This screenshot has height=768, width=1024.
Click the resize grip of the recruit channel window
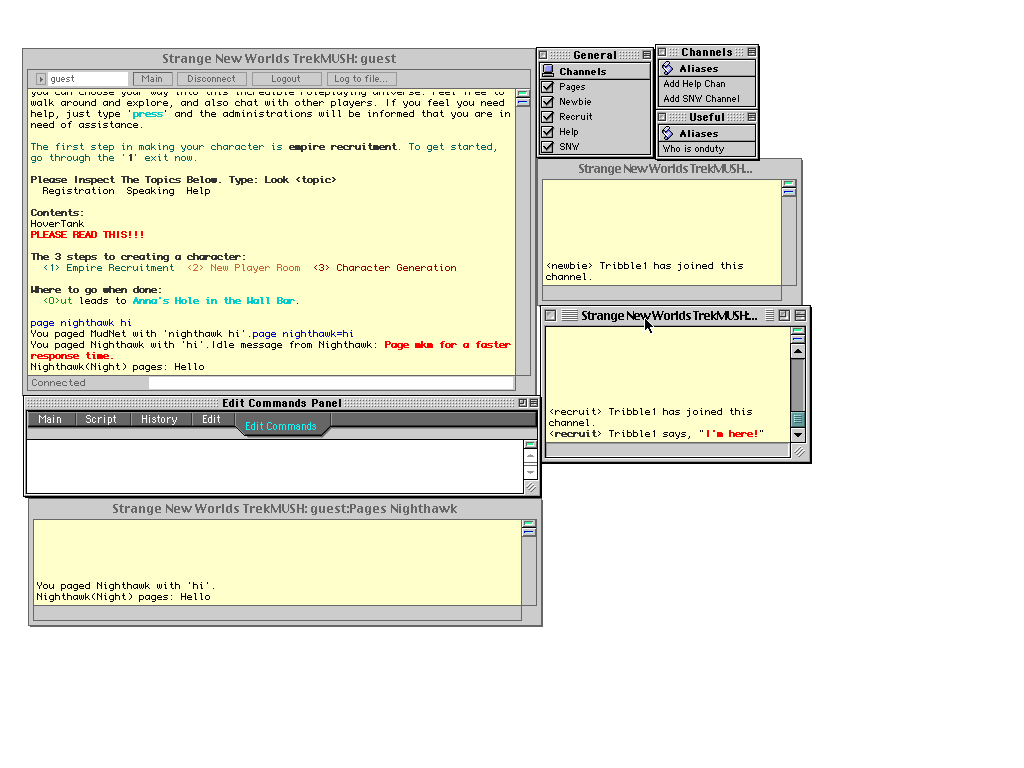799,451
